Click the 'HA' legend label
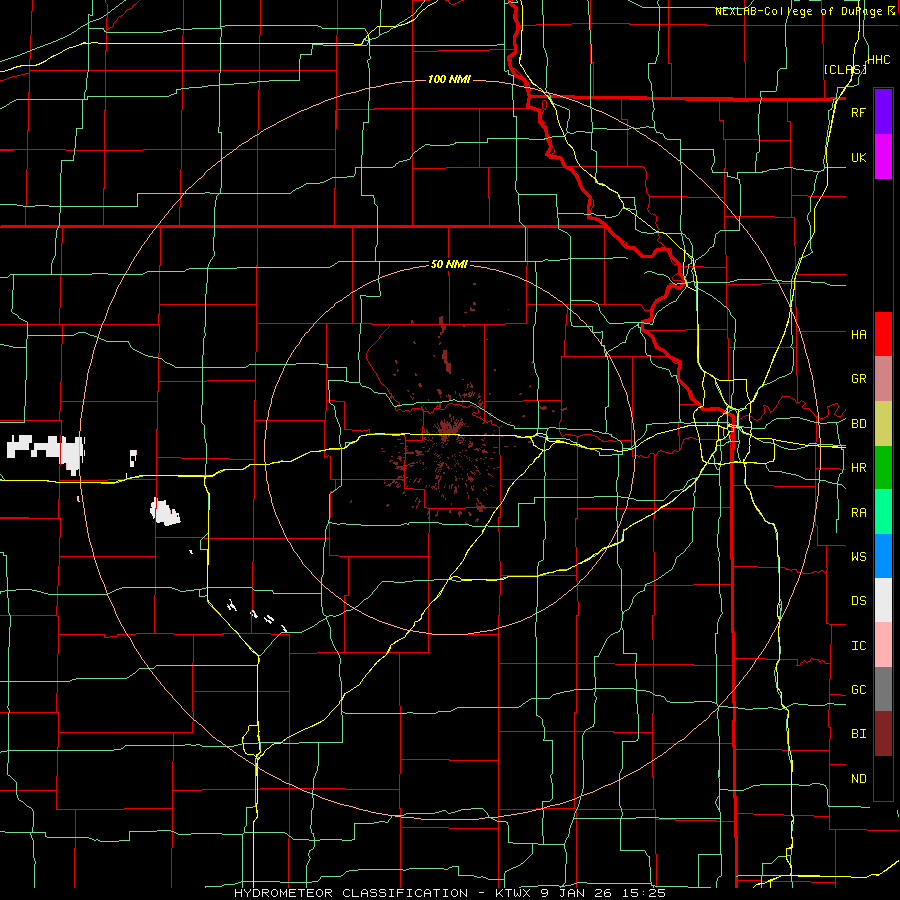The height and width of the screenshot is (900, 900). tap(858, 334)
